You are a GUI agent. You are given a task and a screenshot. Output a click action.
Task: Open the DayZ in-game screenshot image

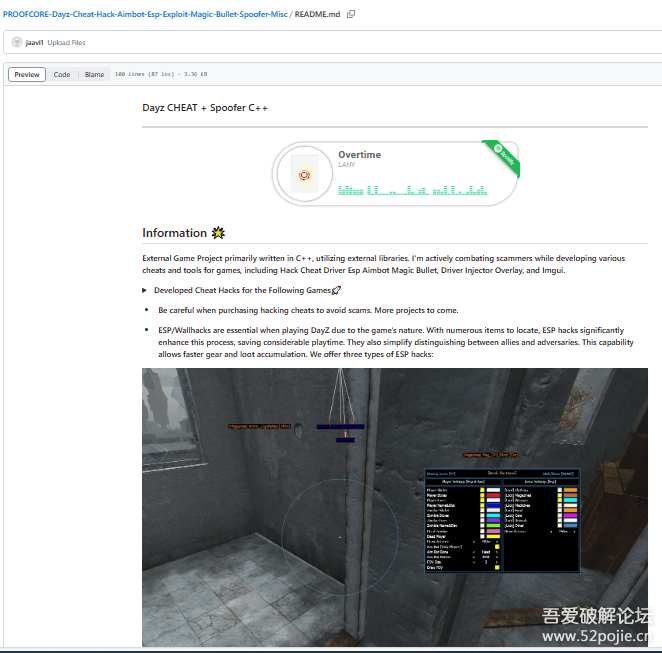coord(395,507)
